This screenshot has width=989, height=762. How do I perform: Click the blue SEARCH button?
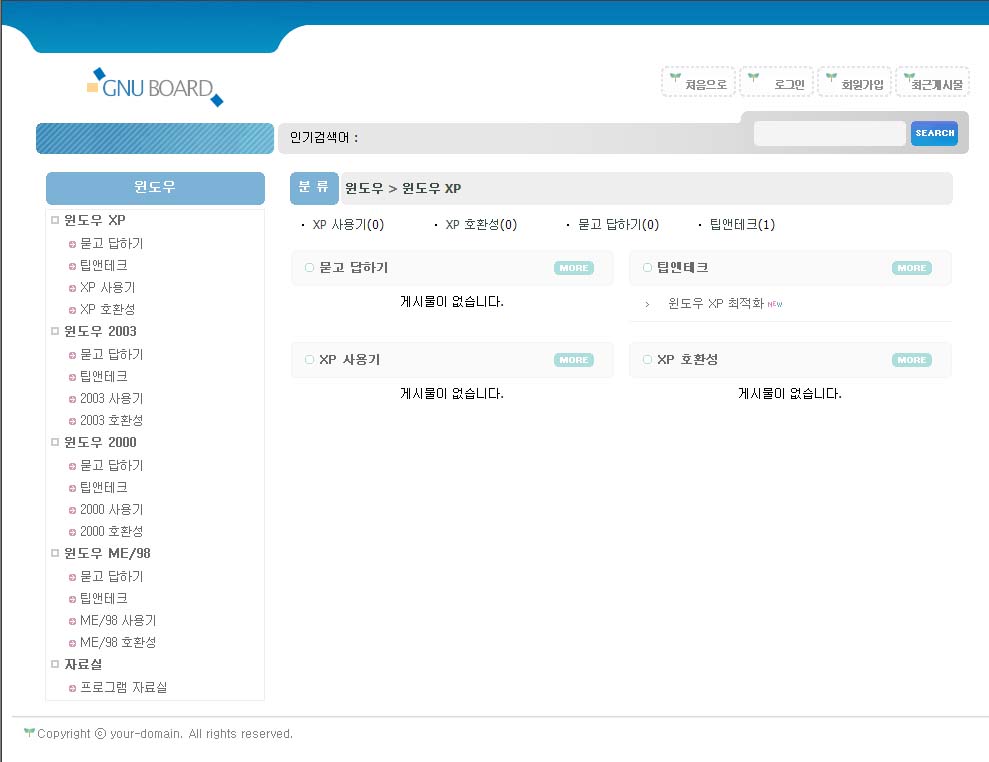pyautogui.click(x=934, y=133)
